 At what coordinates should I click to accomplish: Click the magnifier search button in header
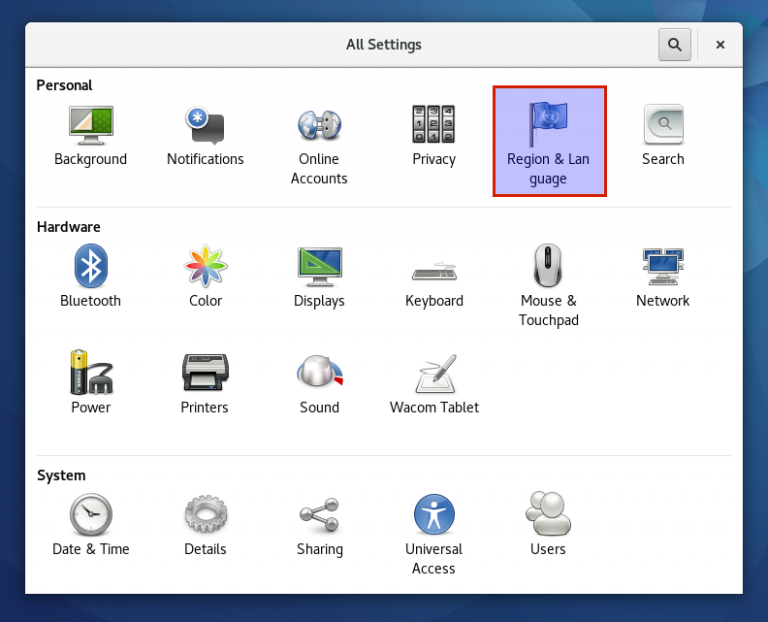[x=675, y=44]
